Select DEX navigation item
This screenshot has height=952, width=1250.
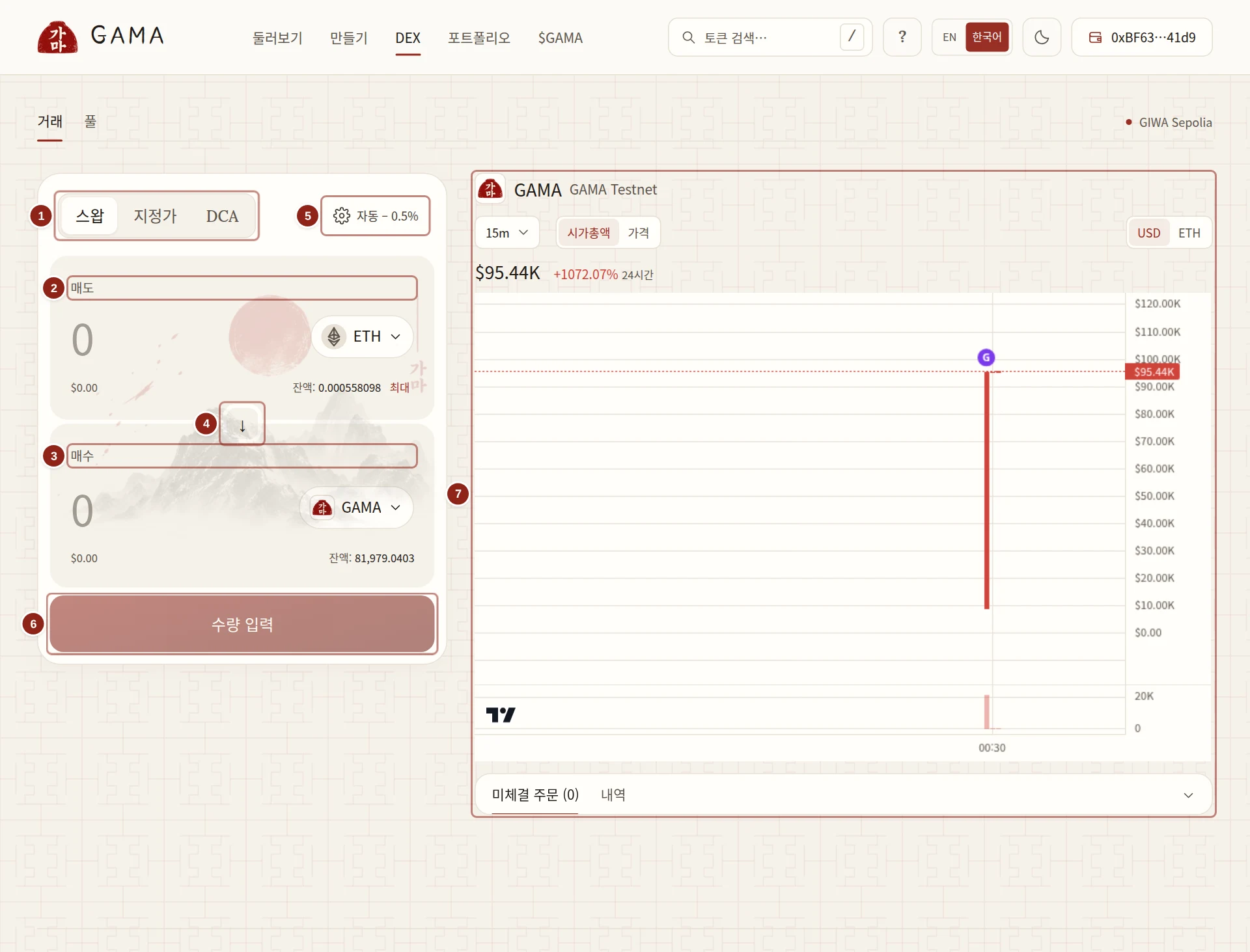pyautogui.click(x=408, y=38)
